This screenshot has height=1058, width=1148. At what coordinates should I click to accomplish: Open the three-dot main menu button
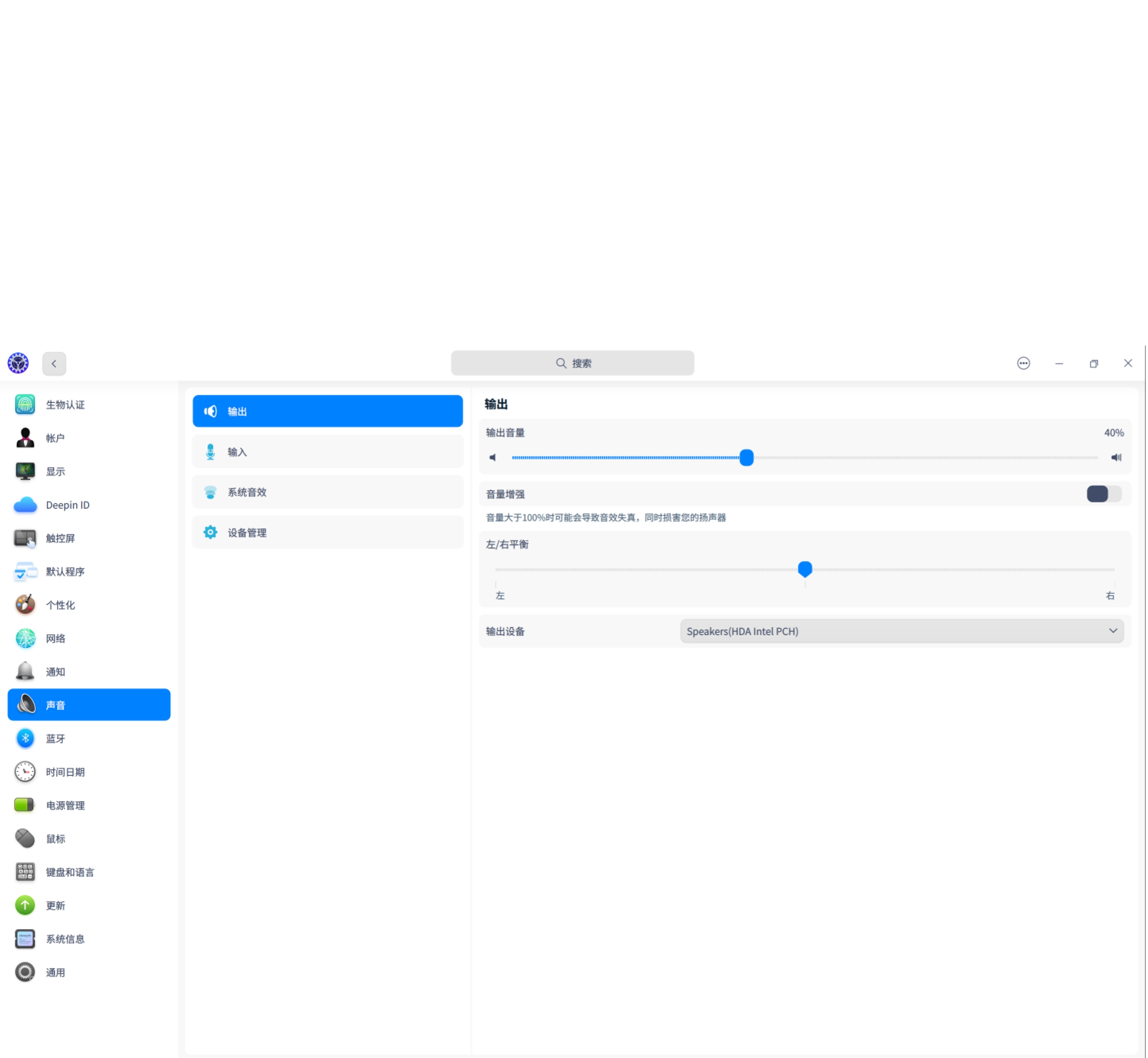(x=1023, y=363)
